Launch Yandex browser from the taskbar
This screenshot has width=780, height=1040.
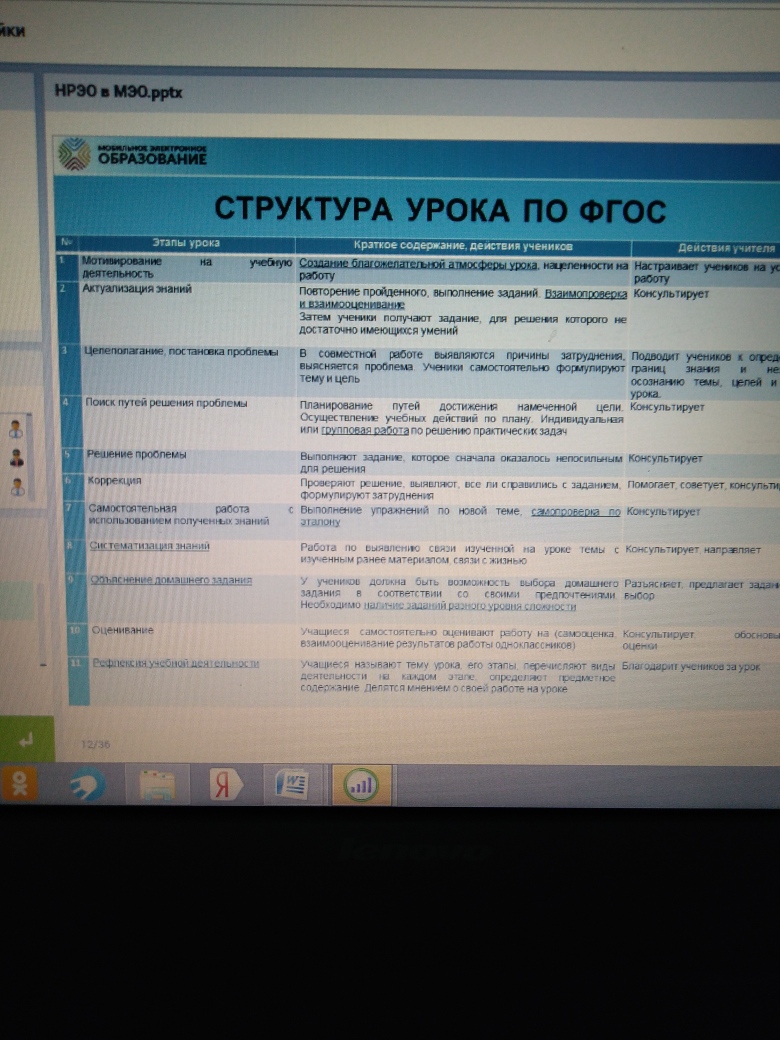(225, 786)
